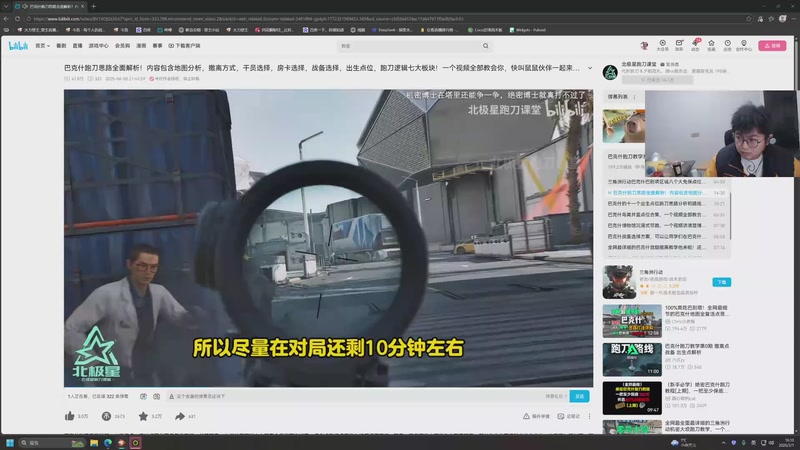Viewport: 800px width, 450px height.
Task: Open more options dots below video
Action: (589, 416)
